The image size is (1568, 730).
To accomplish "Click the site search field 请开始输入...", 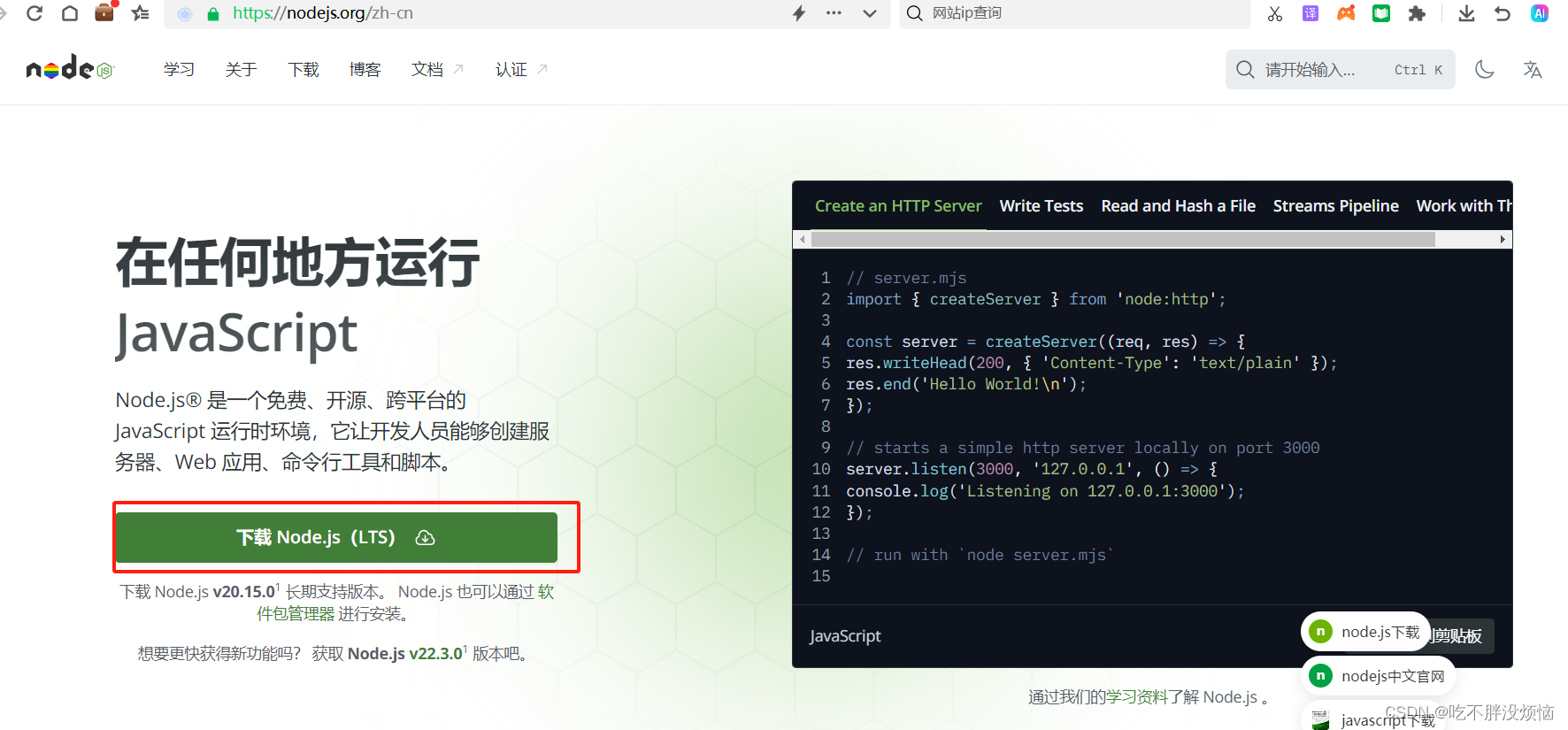I will coord(1340,69).
